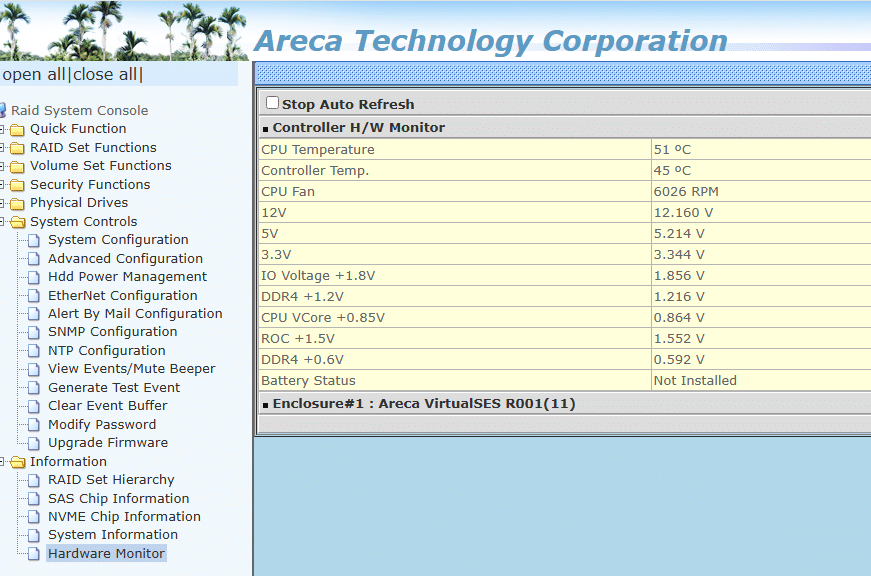Screen dimensions: 871x576
Task: Expand the Volume Set Functions tree node
Action: pyautogui.click(x=3, y=166)
